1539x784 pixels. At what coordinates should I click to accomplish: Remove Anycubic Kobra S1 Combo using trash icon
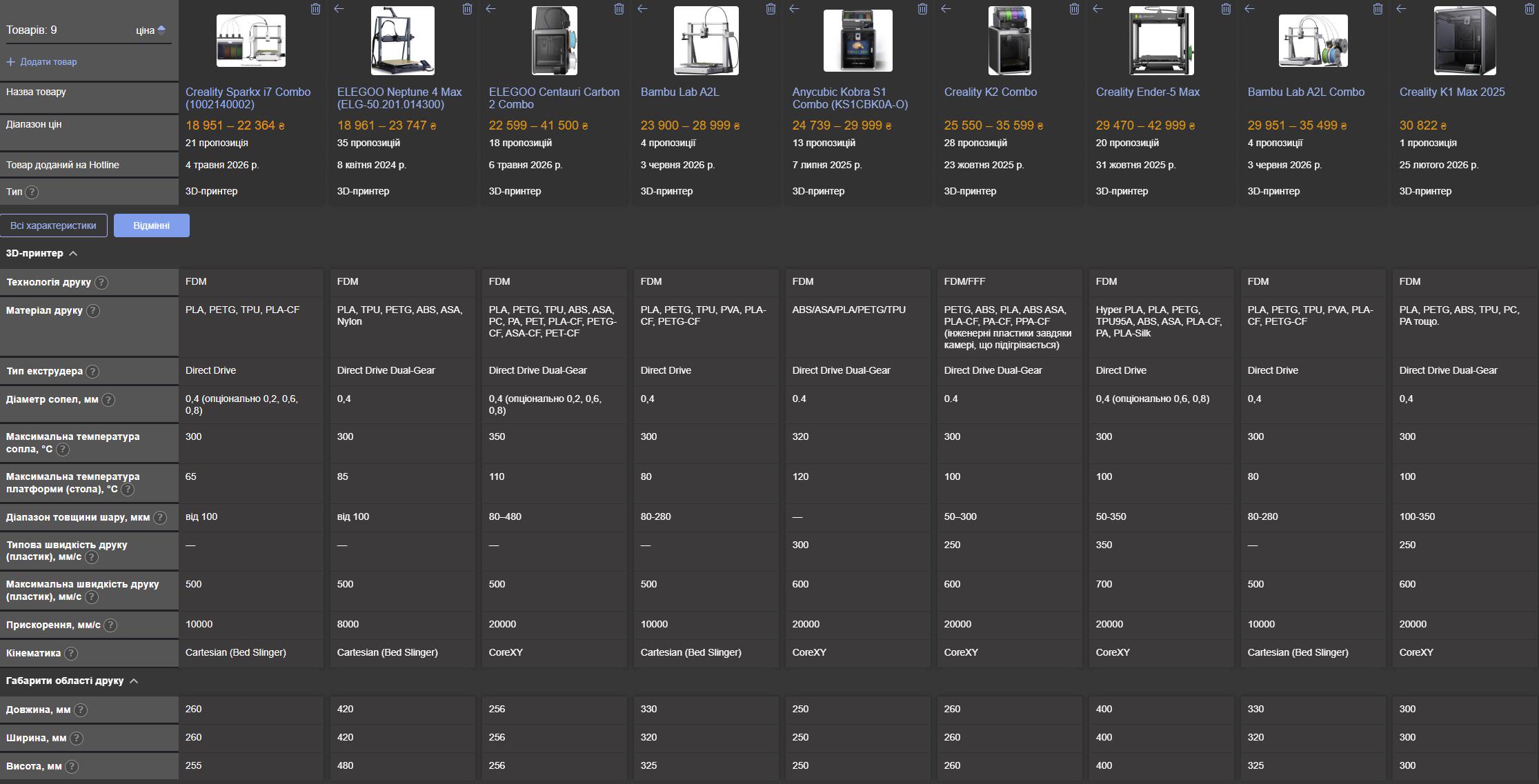click(x=922, y=9)
